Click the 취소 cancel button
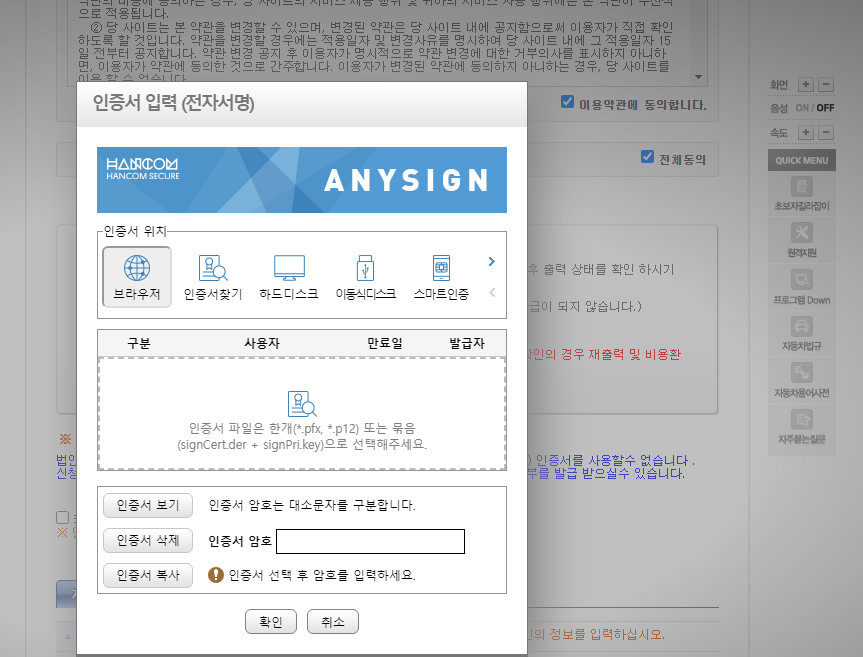863x657 pixels. point(332,621)
